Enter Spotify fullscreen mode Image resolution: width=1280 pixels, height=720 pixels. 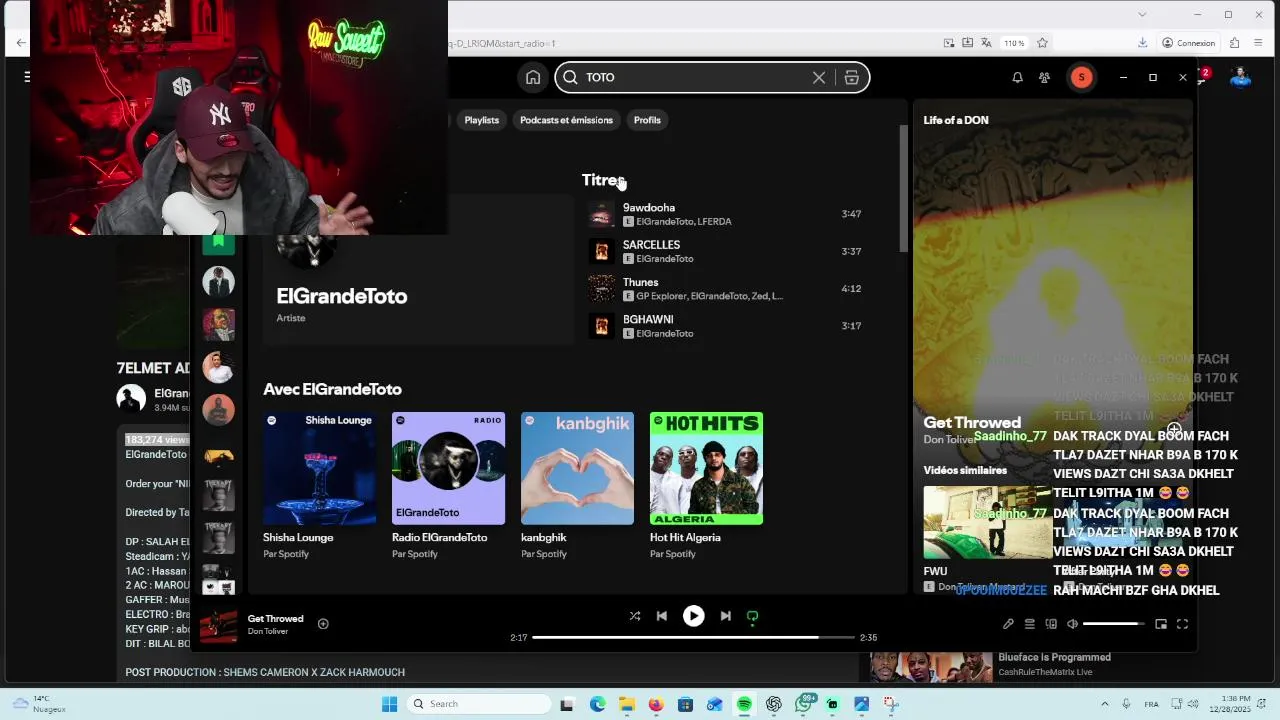click(1182, 624)
